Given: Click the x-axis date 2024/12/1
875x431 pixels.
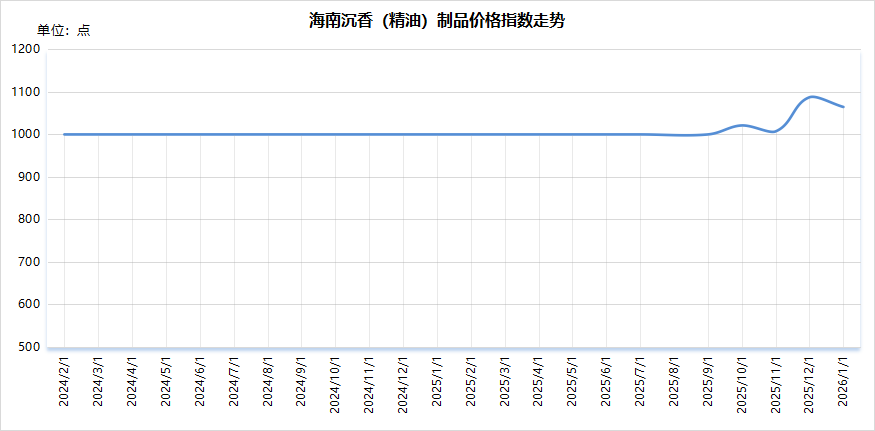Looking at the screenshot, I should [403, 384].
